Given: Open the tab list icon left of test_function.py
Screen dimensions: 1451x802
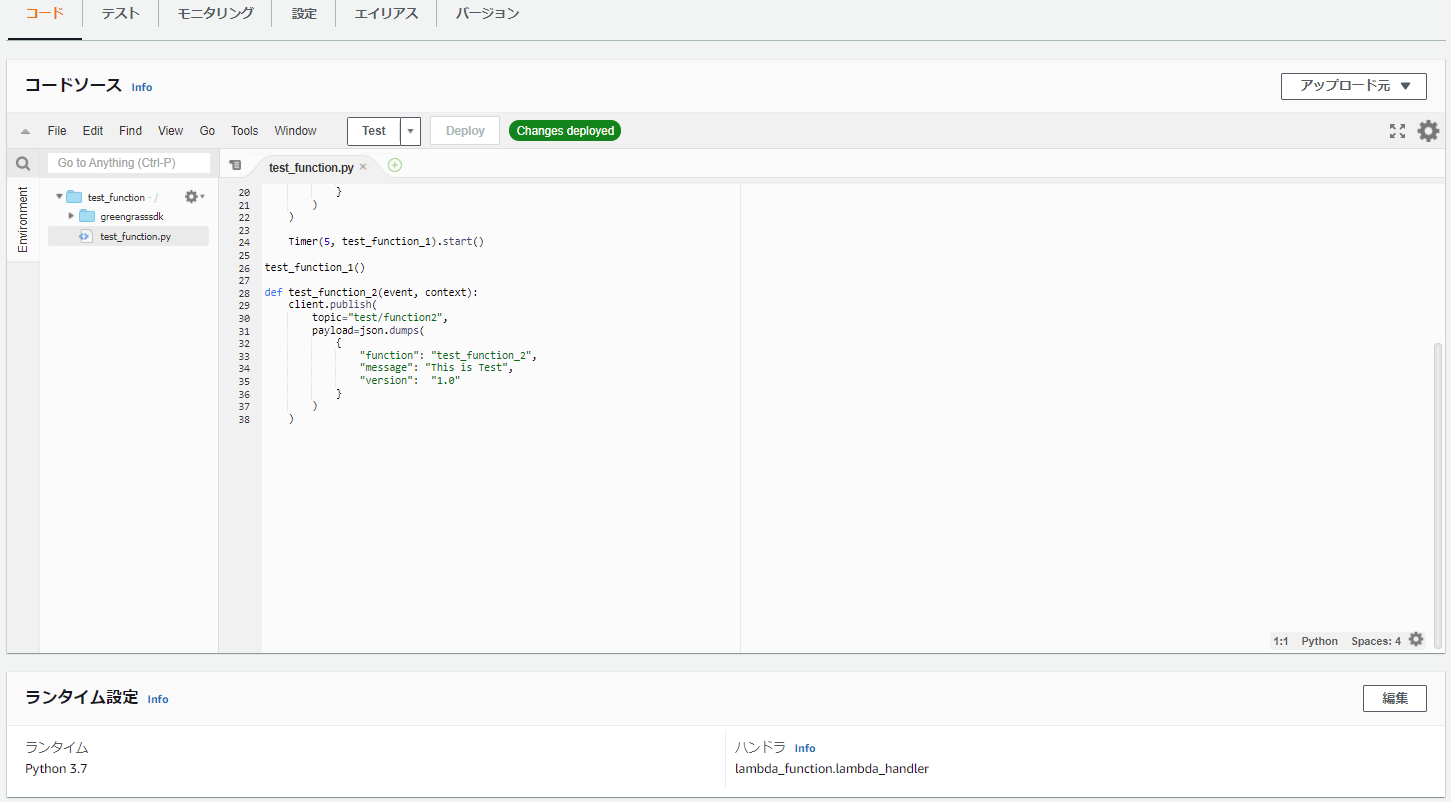Looking at the screenshot, I should [236, 166].
